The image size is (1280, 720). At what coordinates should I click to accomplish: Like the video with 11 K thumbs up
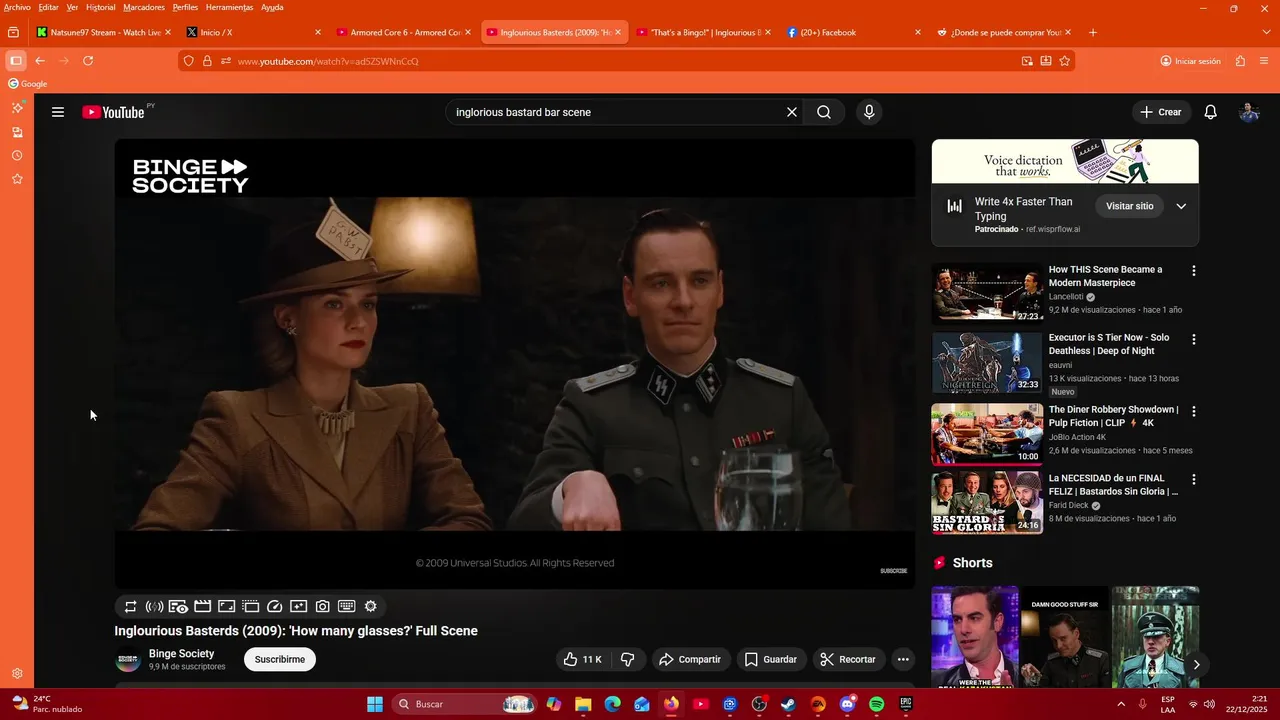pyautogui.click(x=583, y=659)
